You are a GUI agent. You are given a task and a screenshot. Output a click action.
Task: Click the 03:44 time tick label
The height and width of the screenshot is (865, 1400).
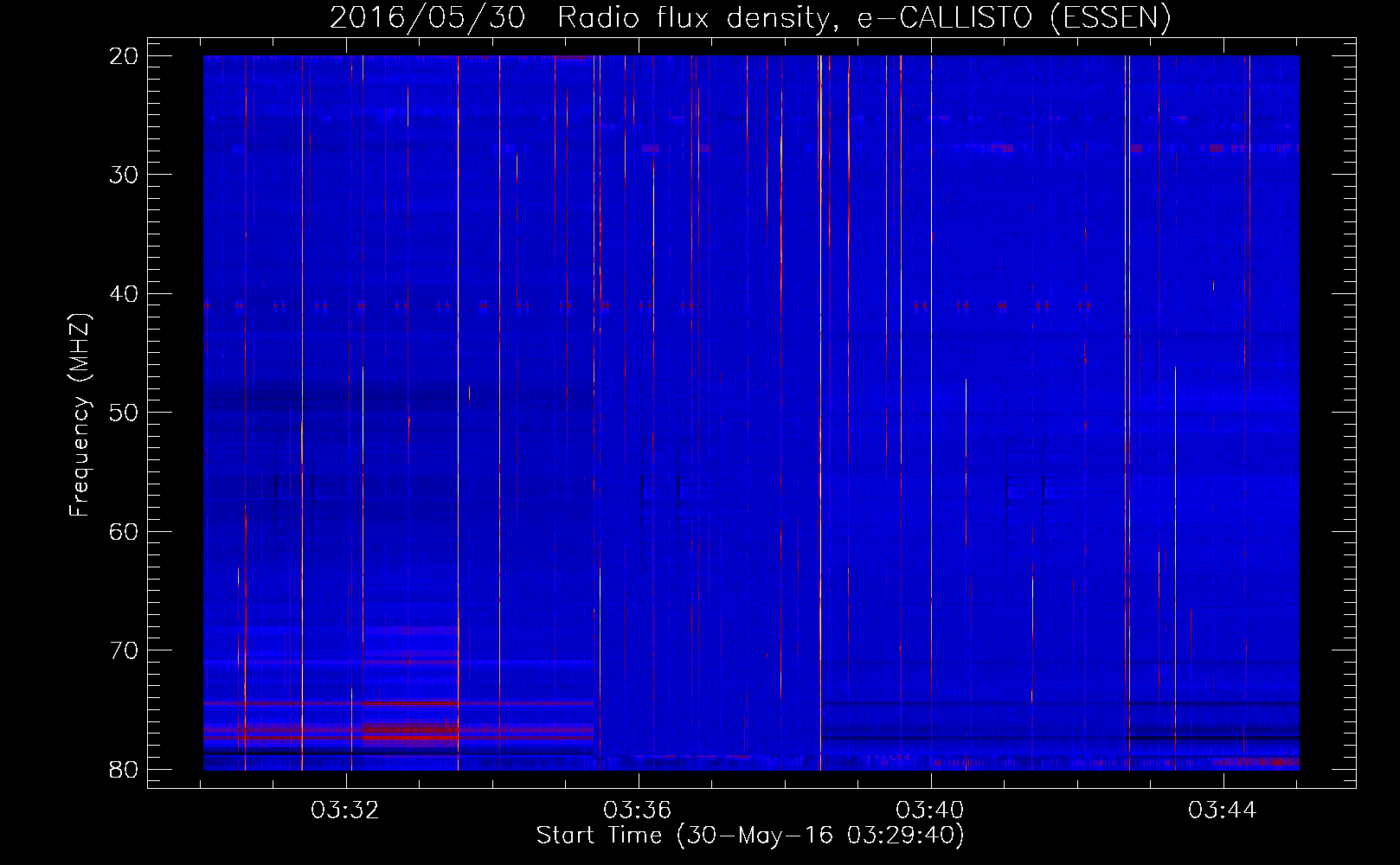[1223, 811]
